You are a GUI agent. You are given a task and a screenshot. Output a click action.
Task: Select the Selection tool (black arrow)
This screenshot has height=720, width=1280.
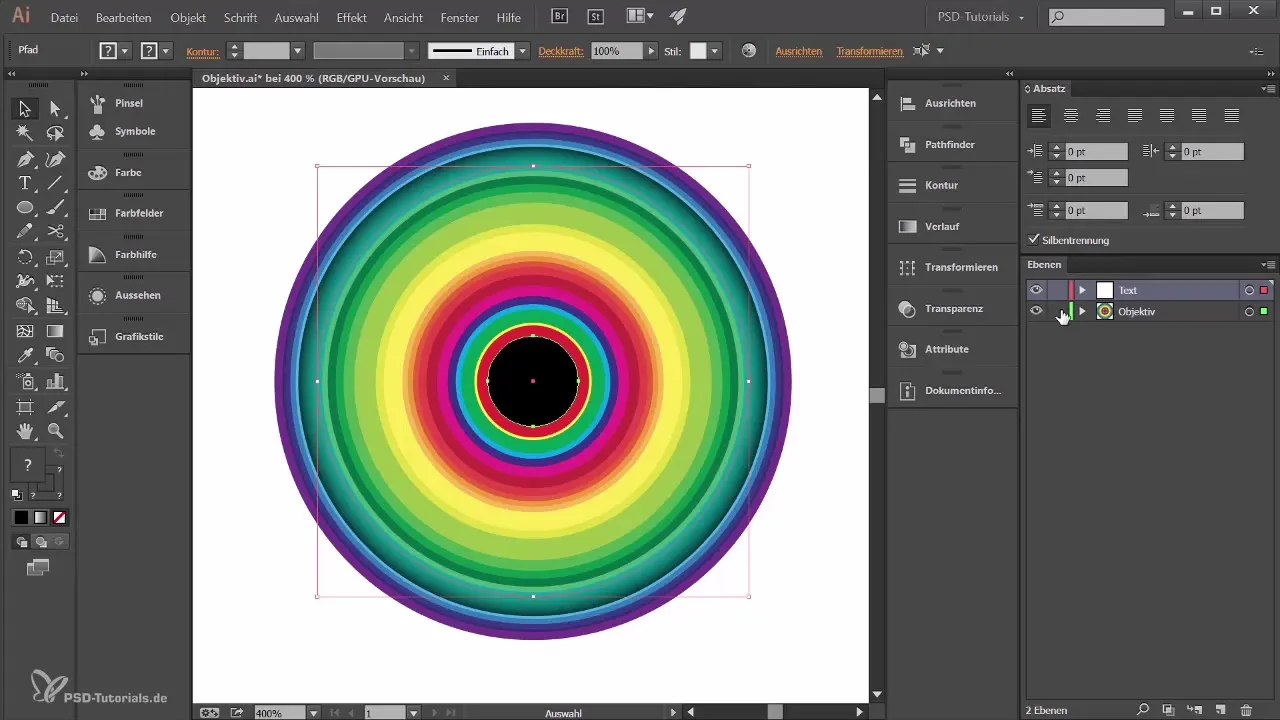point(25,108)
